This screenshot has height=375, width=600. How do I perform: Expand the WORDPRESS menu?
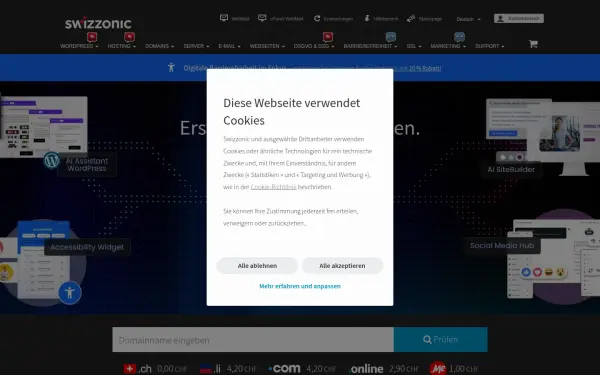[79, 46]
